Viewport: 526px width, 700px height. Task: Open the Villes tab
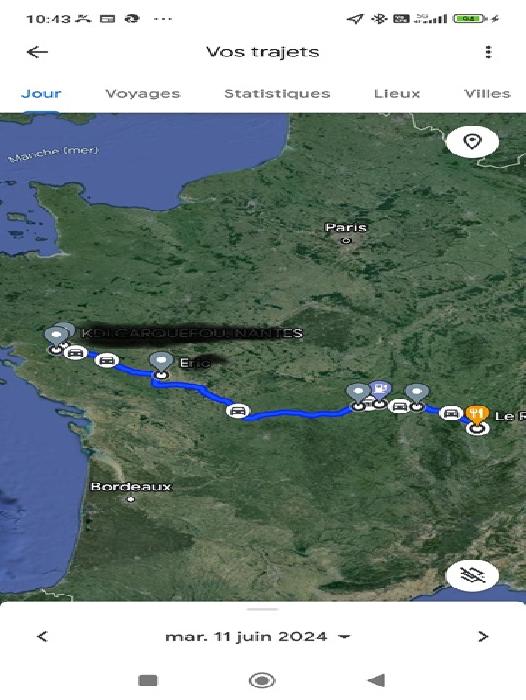pyautogui.click(x=487, y=94)
